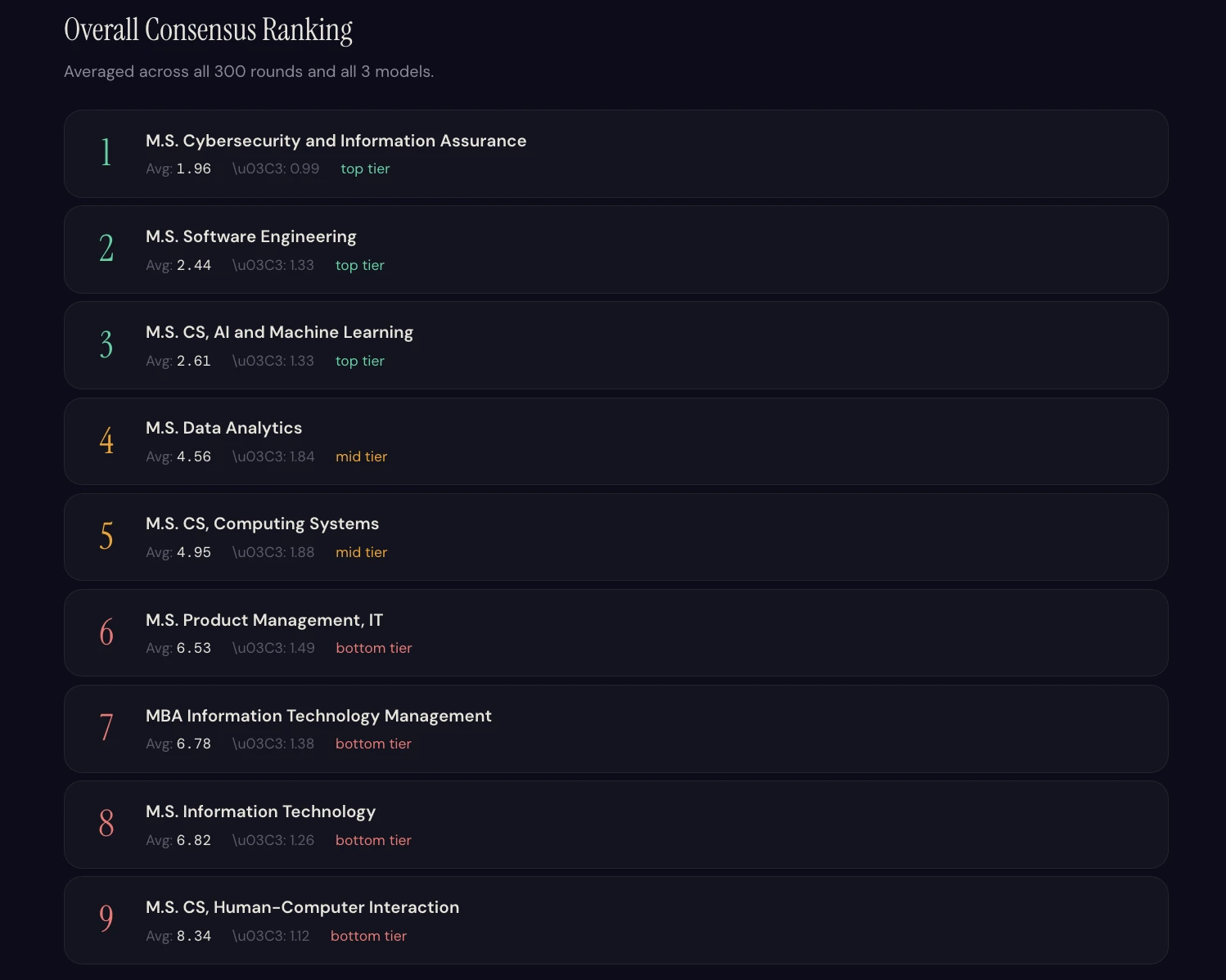The width and height of the screenshot is (1226, 980).
Task: Select the M.S. Software Engineering entry title
Action: click(x=250, y=236)
